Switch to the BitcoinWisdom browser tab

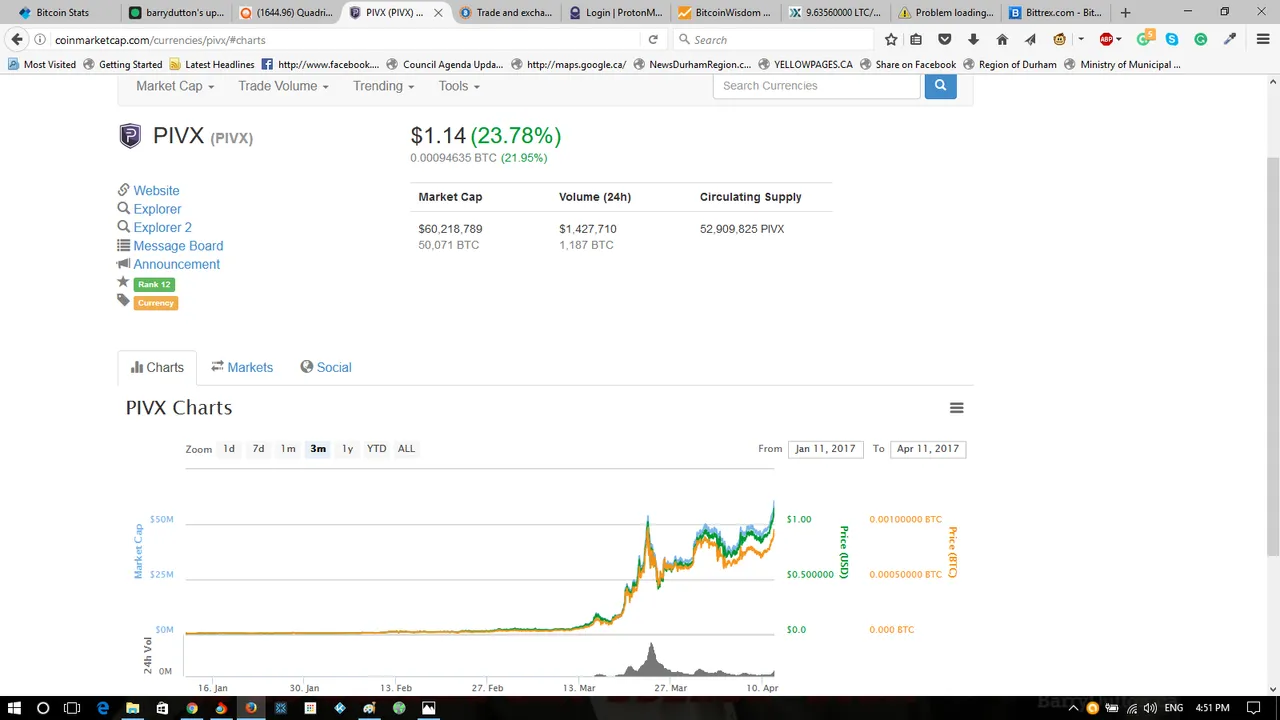[x=724, y=13]
